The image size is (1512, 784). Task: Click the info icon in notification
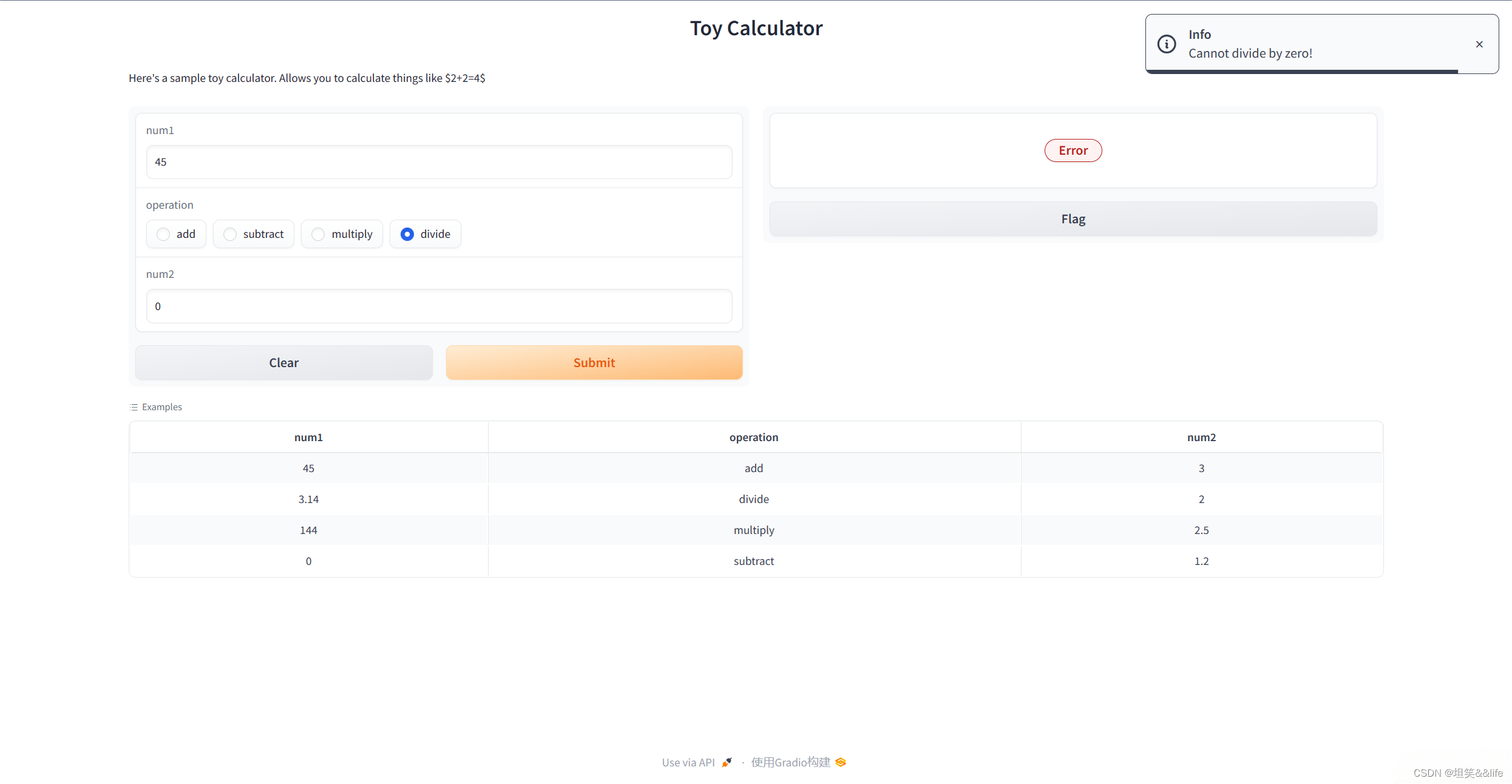point(1164,44)
